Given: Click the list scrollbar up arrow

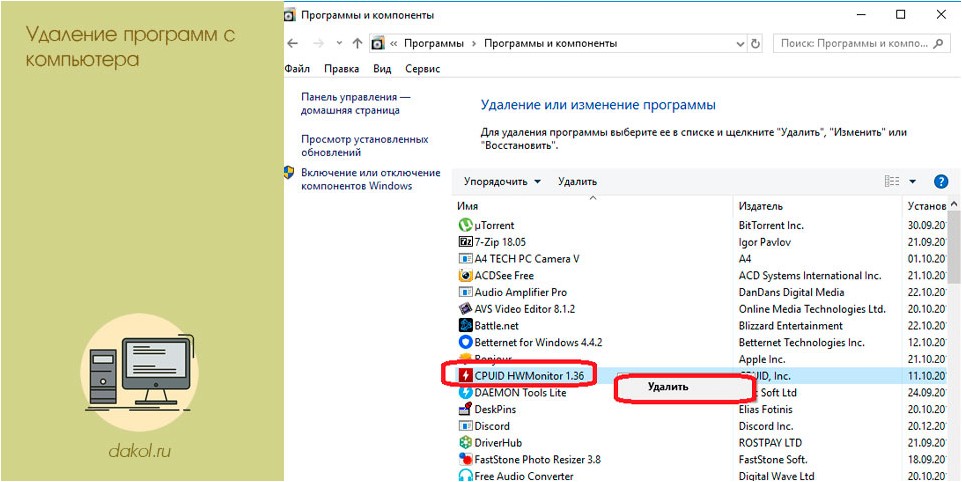Looking at the screenshot, I should point(954,204).
